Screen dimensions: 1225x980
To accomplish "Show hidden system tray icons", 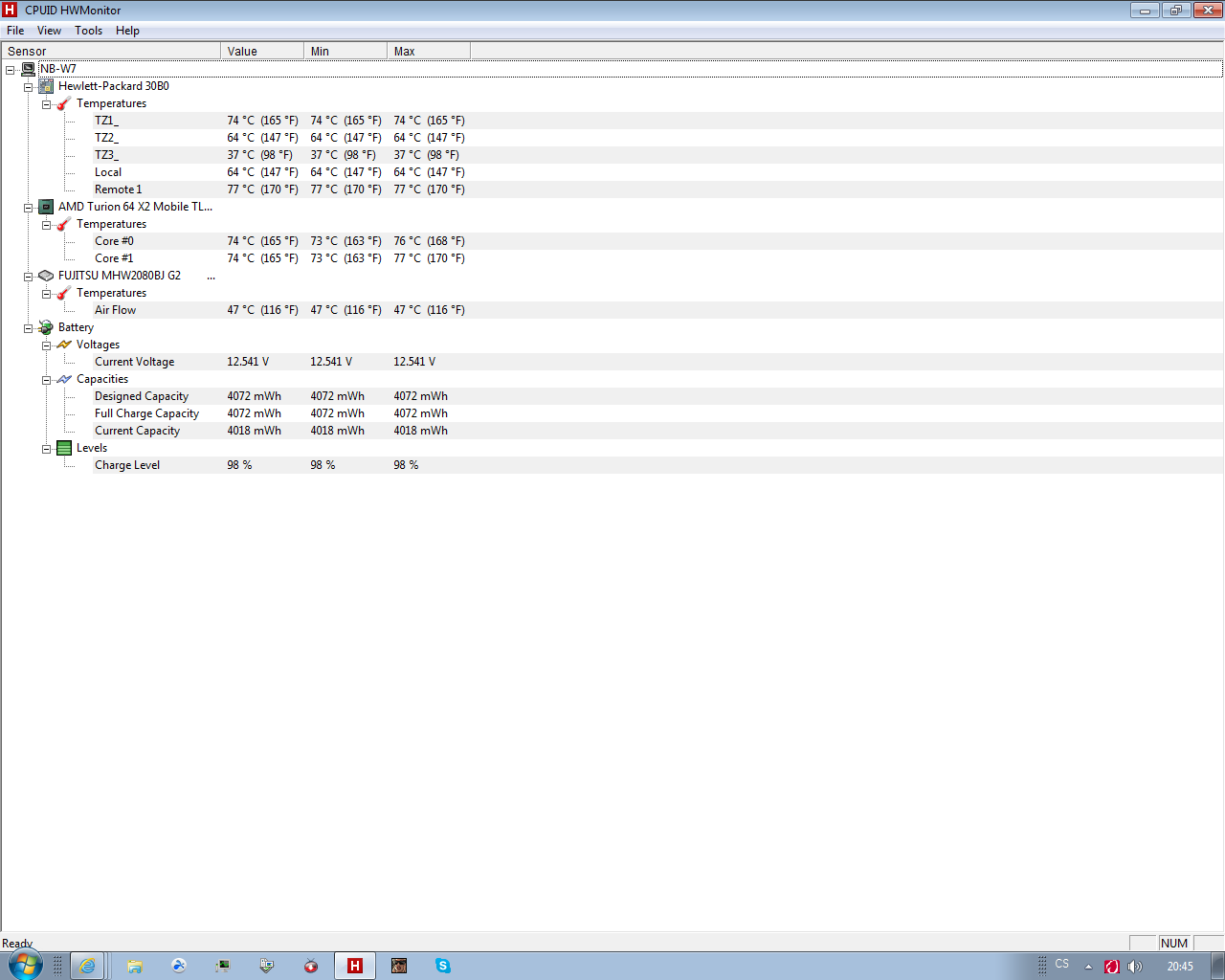I will (x=1088, y=967).
